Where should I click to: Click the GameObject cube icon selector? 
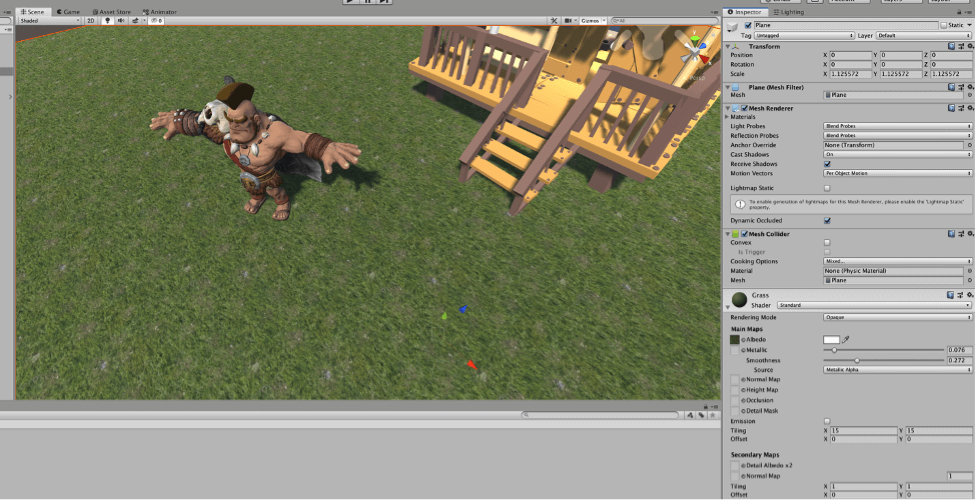pos(734,26)
